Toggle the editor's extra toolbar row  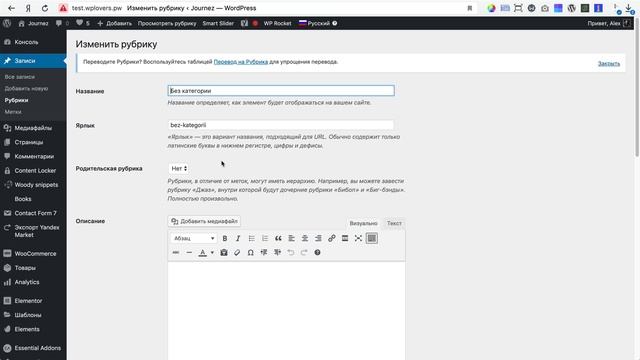[372, 238]
